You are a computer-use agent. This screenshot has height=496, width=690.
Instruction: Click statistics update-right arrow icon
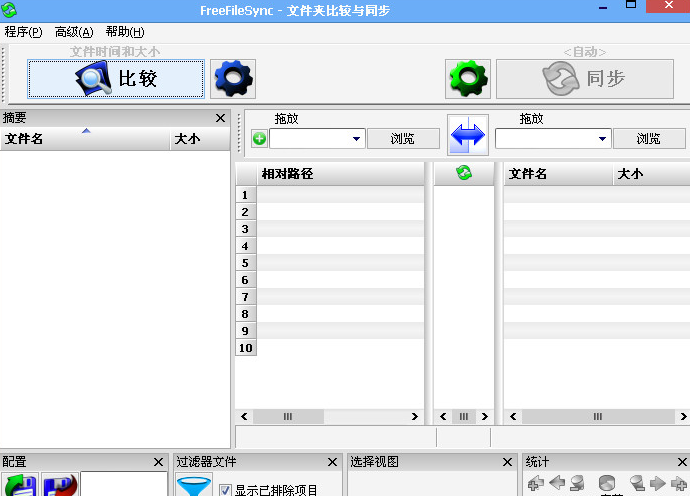point(657,483)
